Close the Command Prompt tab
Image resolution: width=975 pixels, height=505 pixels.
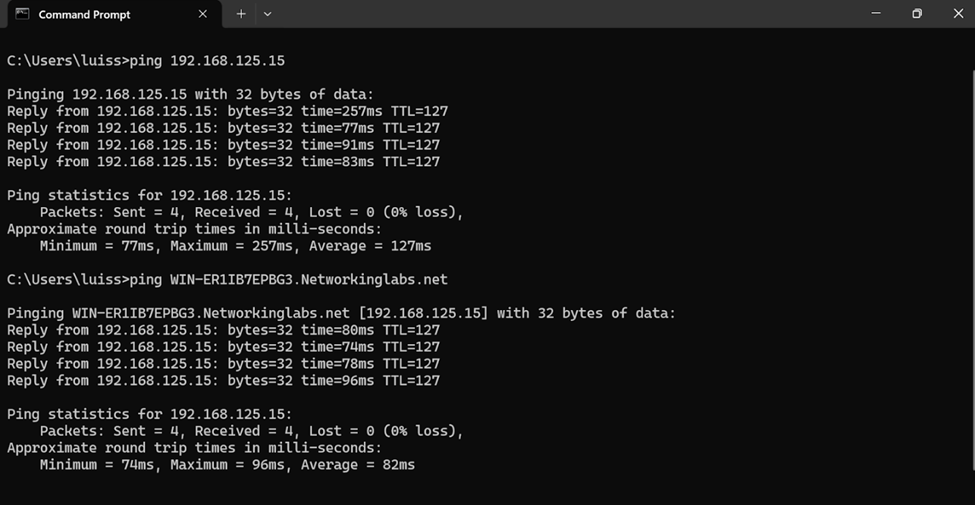(203, 14)
